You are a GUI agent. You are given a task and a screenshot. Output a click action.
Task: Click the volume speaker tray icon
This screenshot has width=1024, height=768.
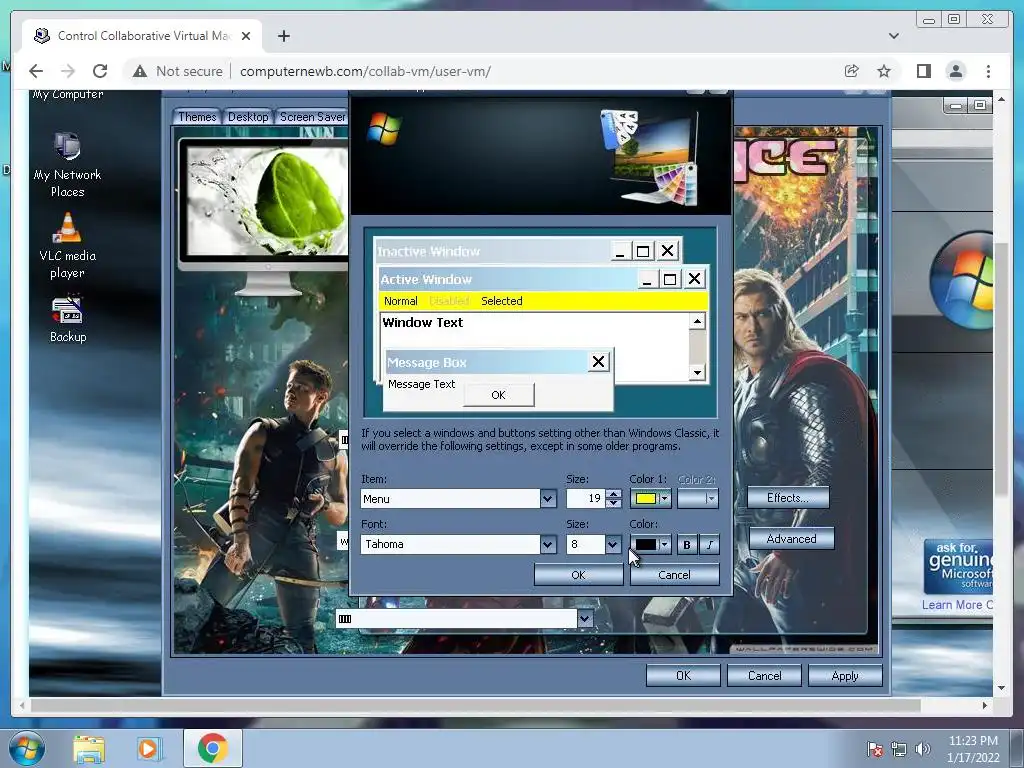[x=922, y=749]
